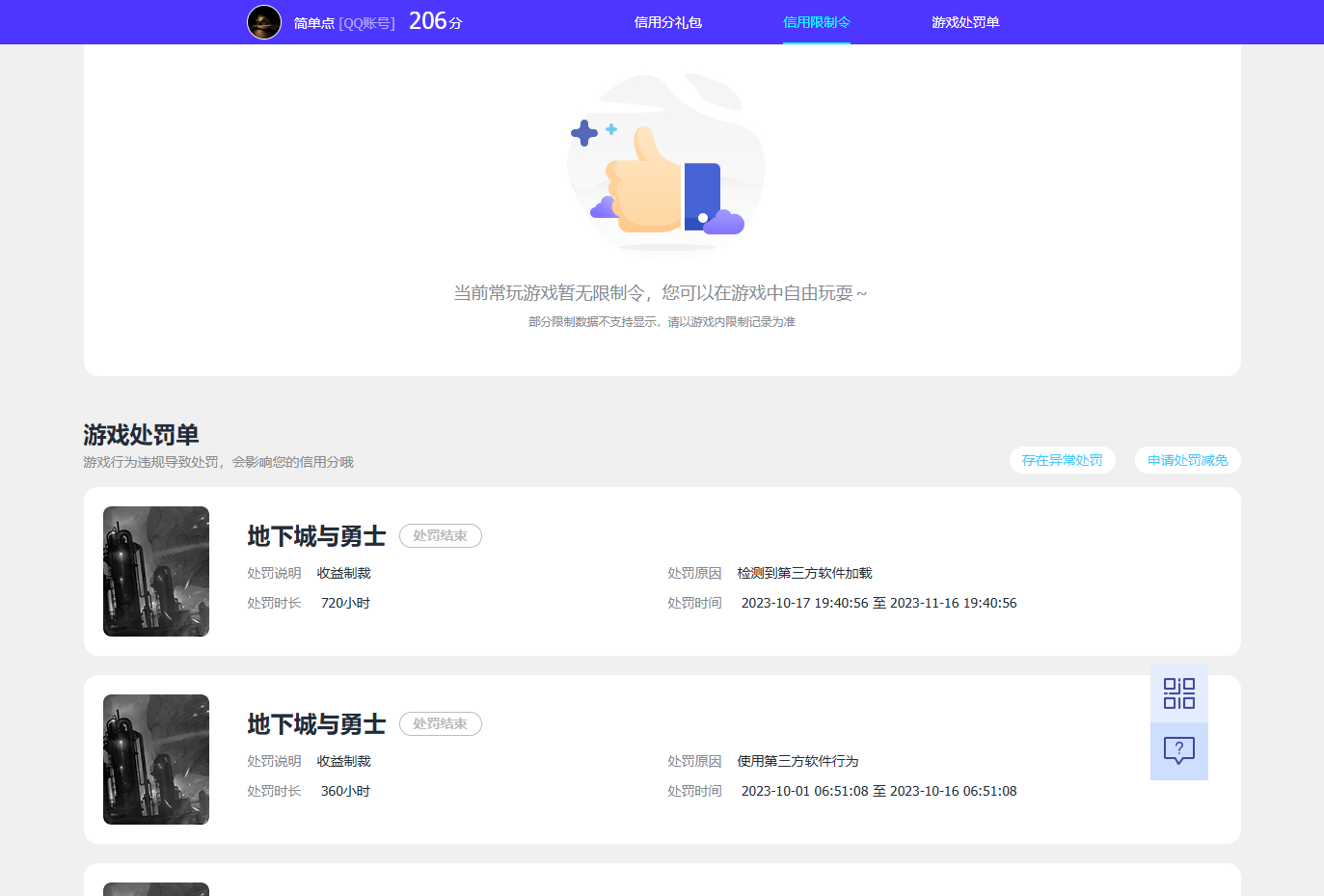Click 处罚结束 badge on the 使用第三方软件行为 record

click(440, 723)
